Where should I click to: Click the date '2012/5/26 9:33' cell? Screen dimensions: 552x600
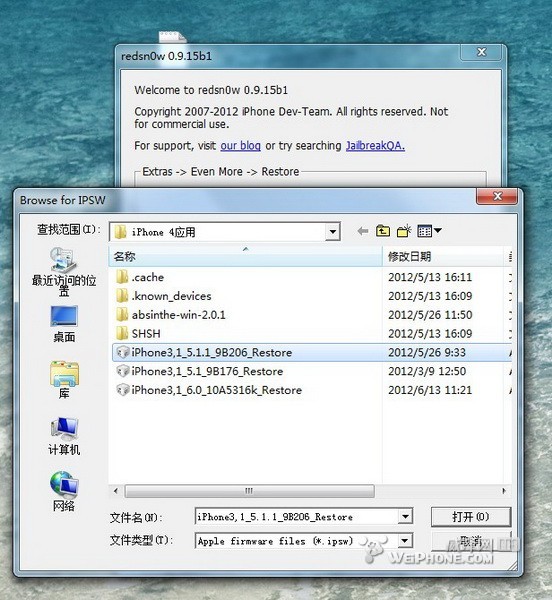(427, 352)
